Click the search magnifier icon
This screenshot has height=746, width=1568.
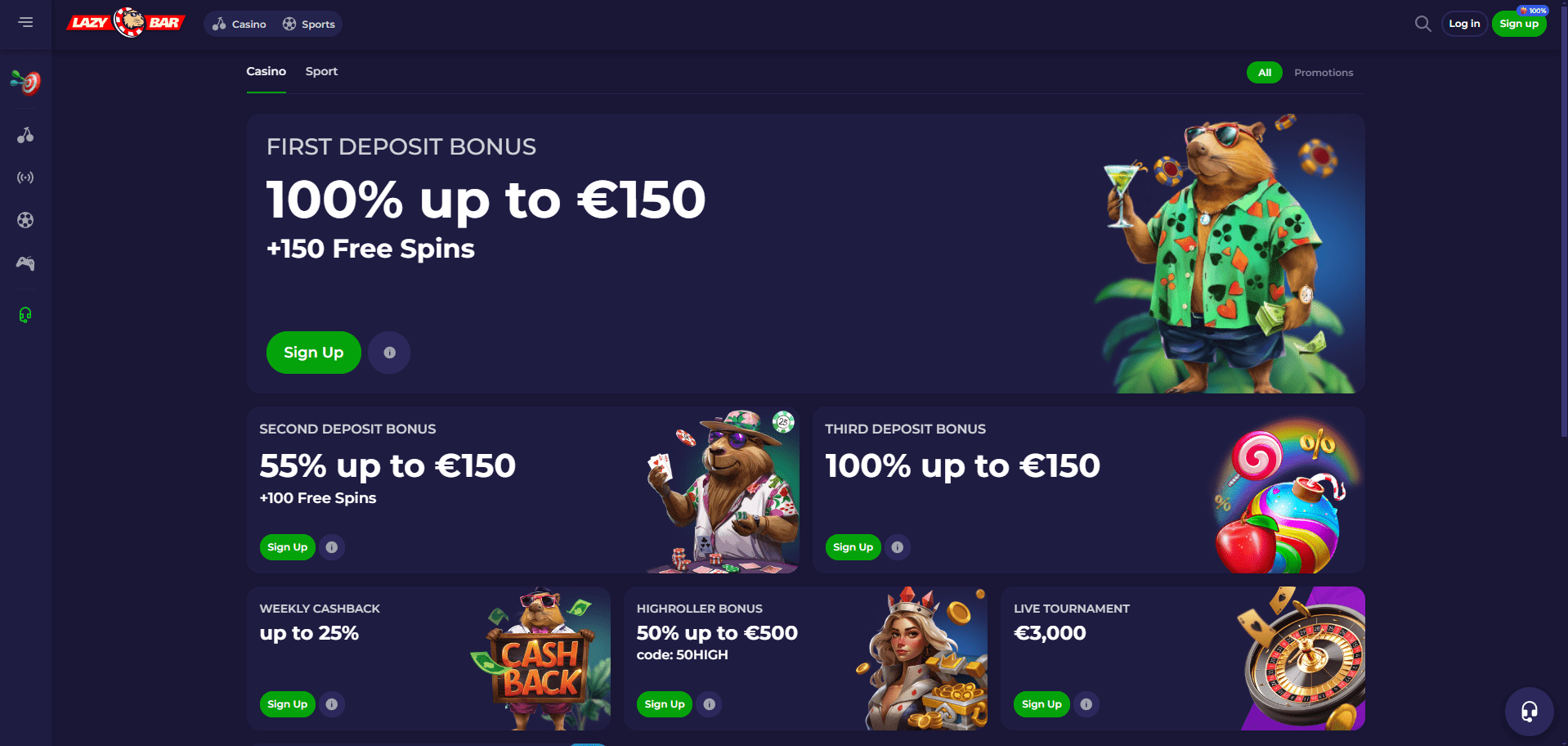coord(1422,24)
